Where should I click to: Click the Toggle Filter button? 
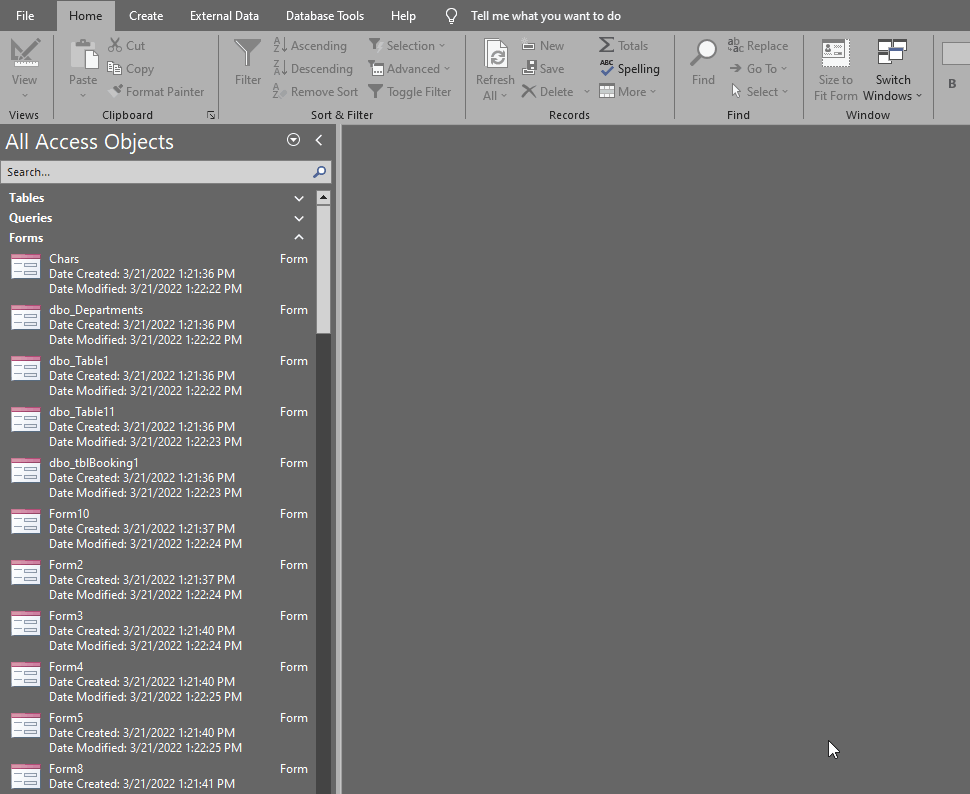coord(410,92)
